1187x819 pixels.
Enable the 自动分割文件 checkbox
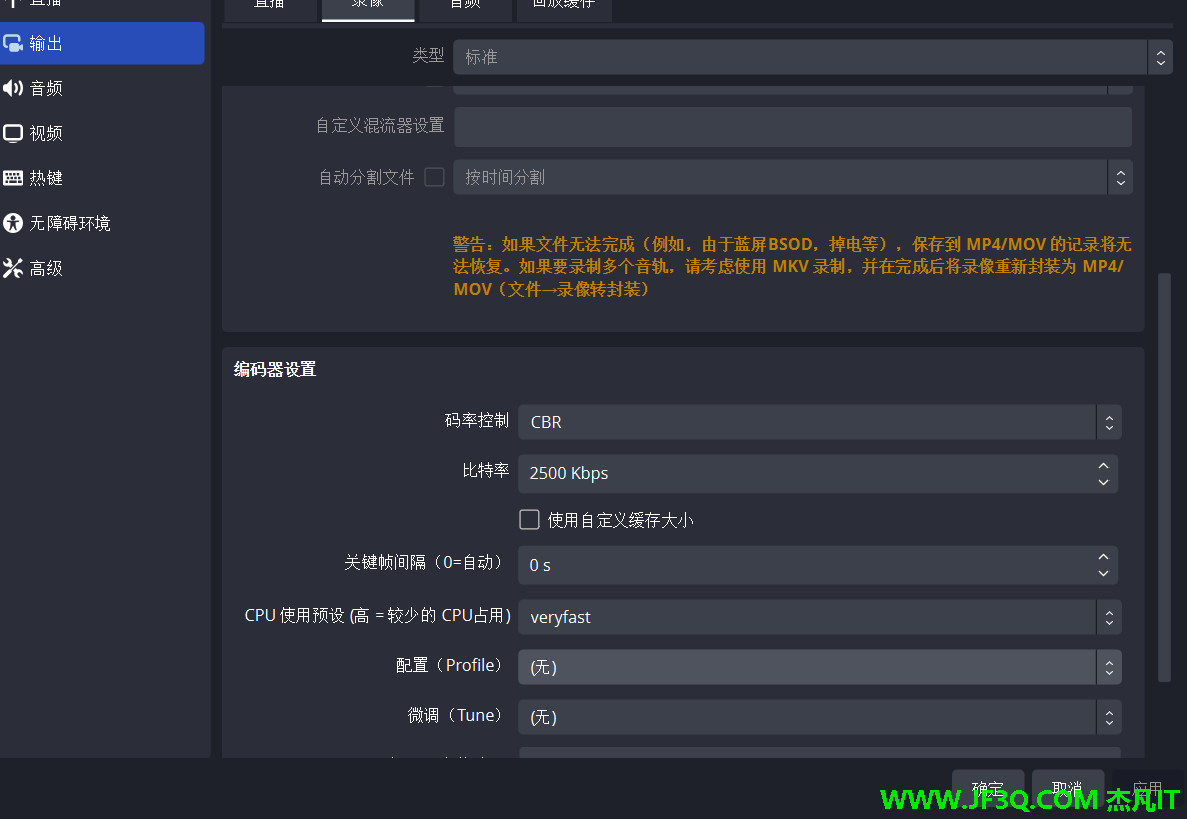click(x=435, y=177)
